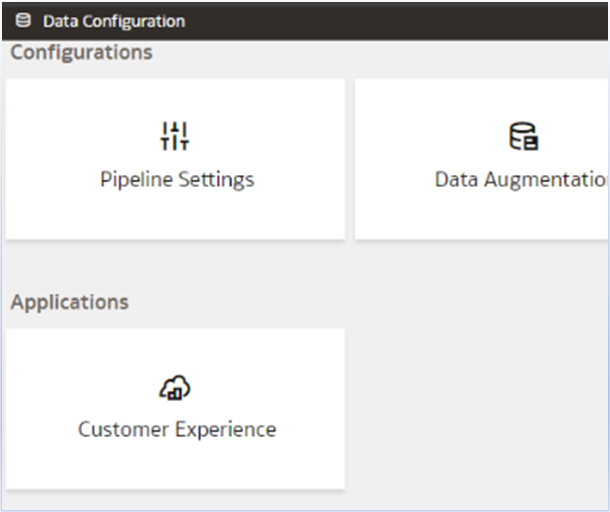Click the Data Augmentation database icon
The image size is (610, 512).
[x=524, y=136]
